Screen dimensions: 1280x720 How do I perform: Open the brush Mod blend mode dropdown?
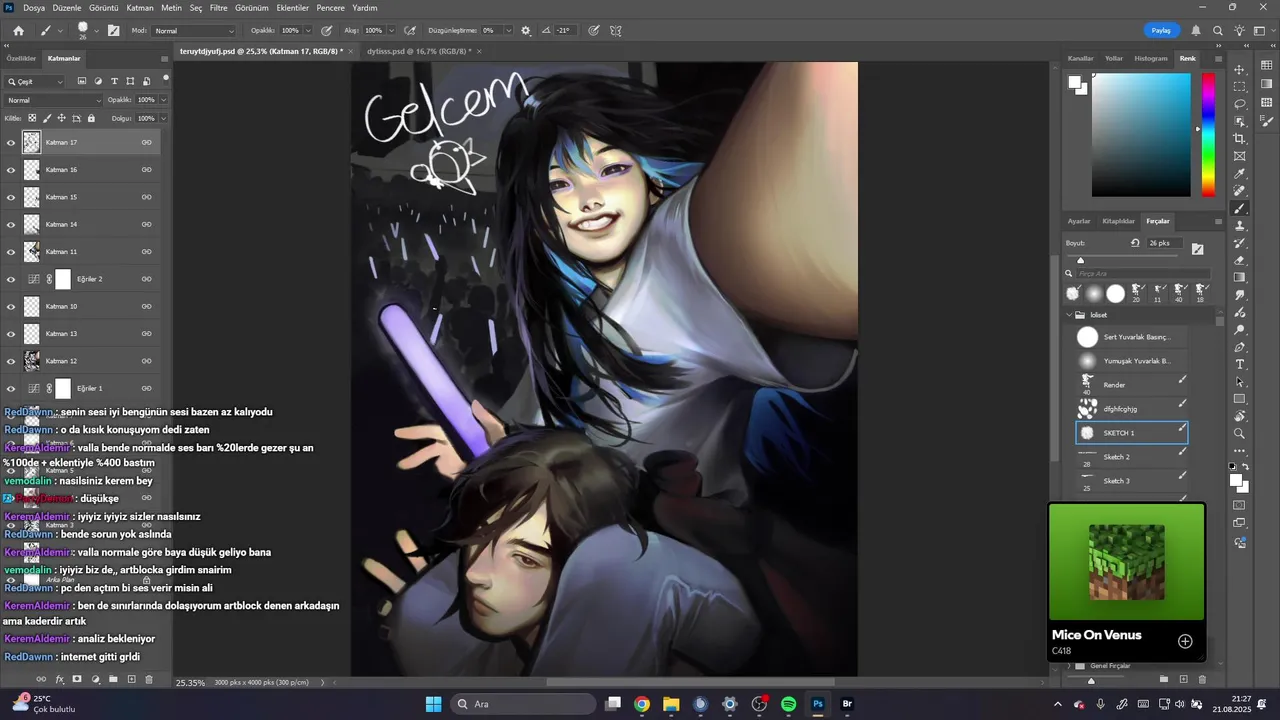(x=195, y=31)
